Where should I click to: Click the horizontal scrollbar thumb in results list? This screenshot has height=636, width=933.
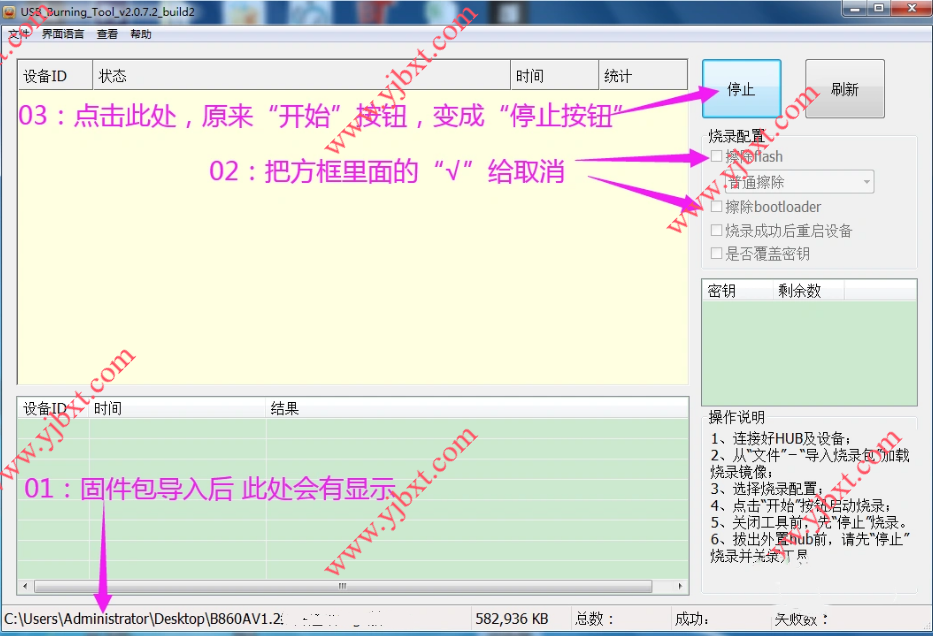click(x=341, y=586)
